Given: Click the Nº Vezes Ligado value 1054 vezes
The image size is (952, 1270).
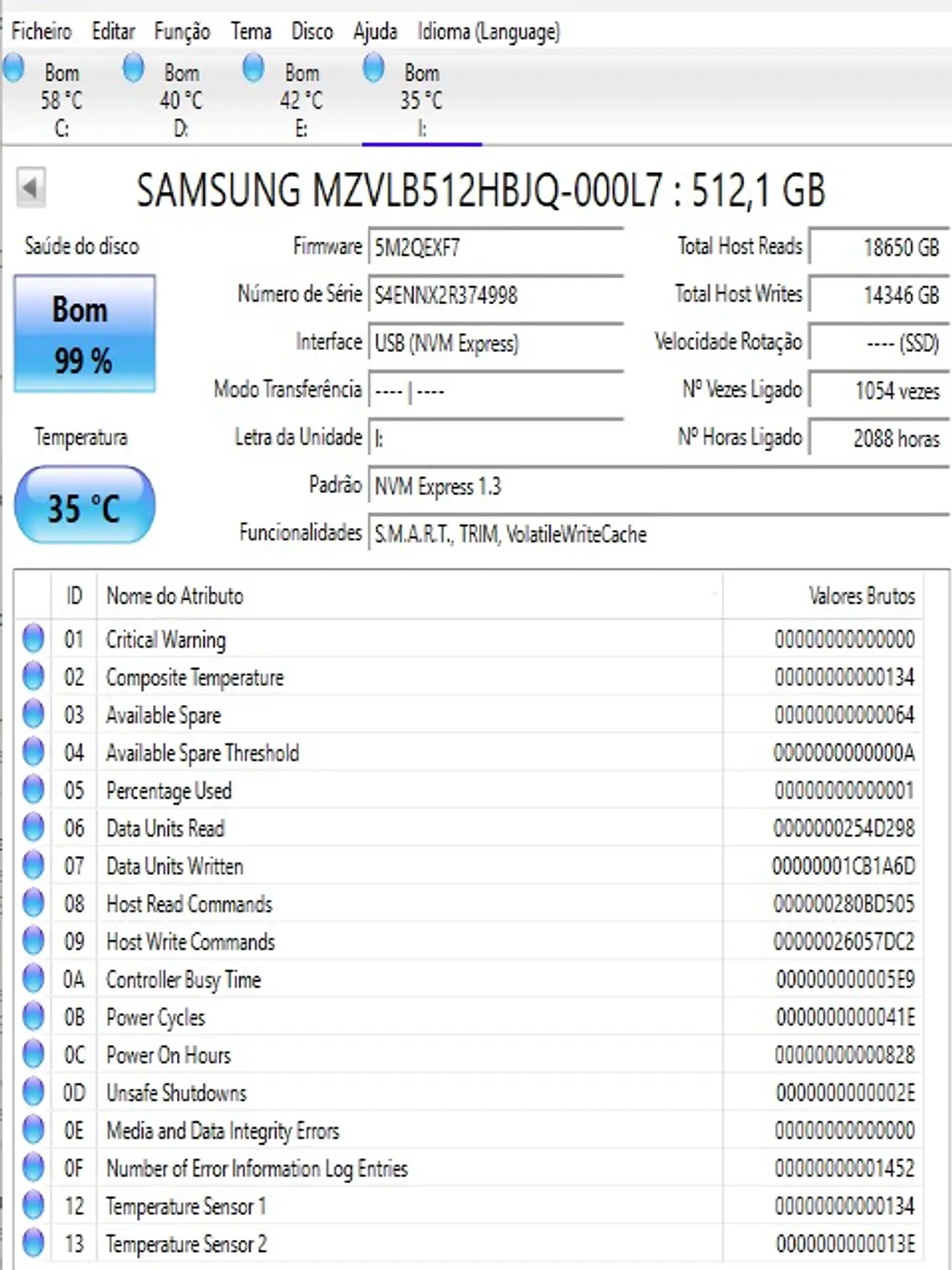Looking at the screenshot, I should 879,390.
